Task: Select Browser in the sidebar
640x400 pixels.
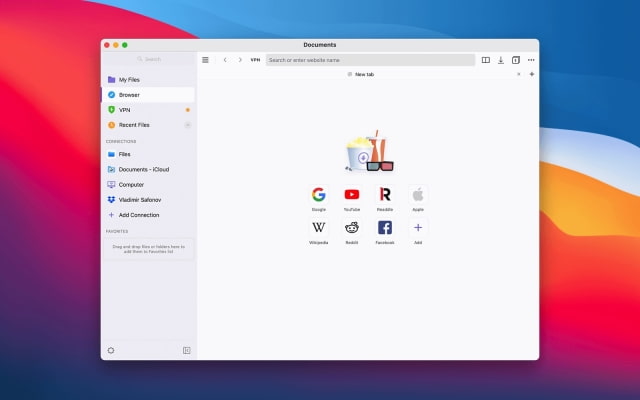Action: pos(129,95)
